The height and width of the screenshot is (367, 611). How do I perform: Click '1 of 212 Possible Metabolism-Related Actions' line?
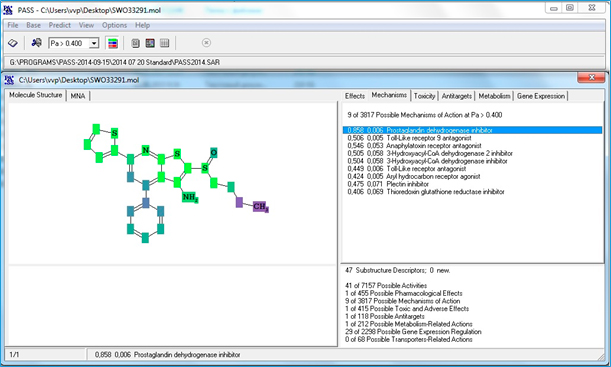tap(408, 324)
